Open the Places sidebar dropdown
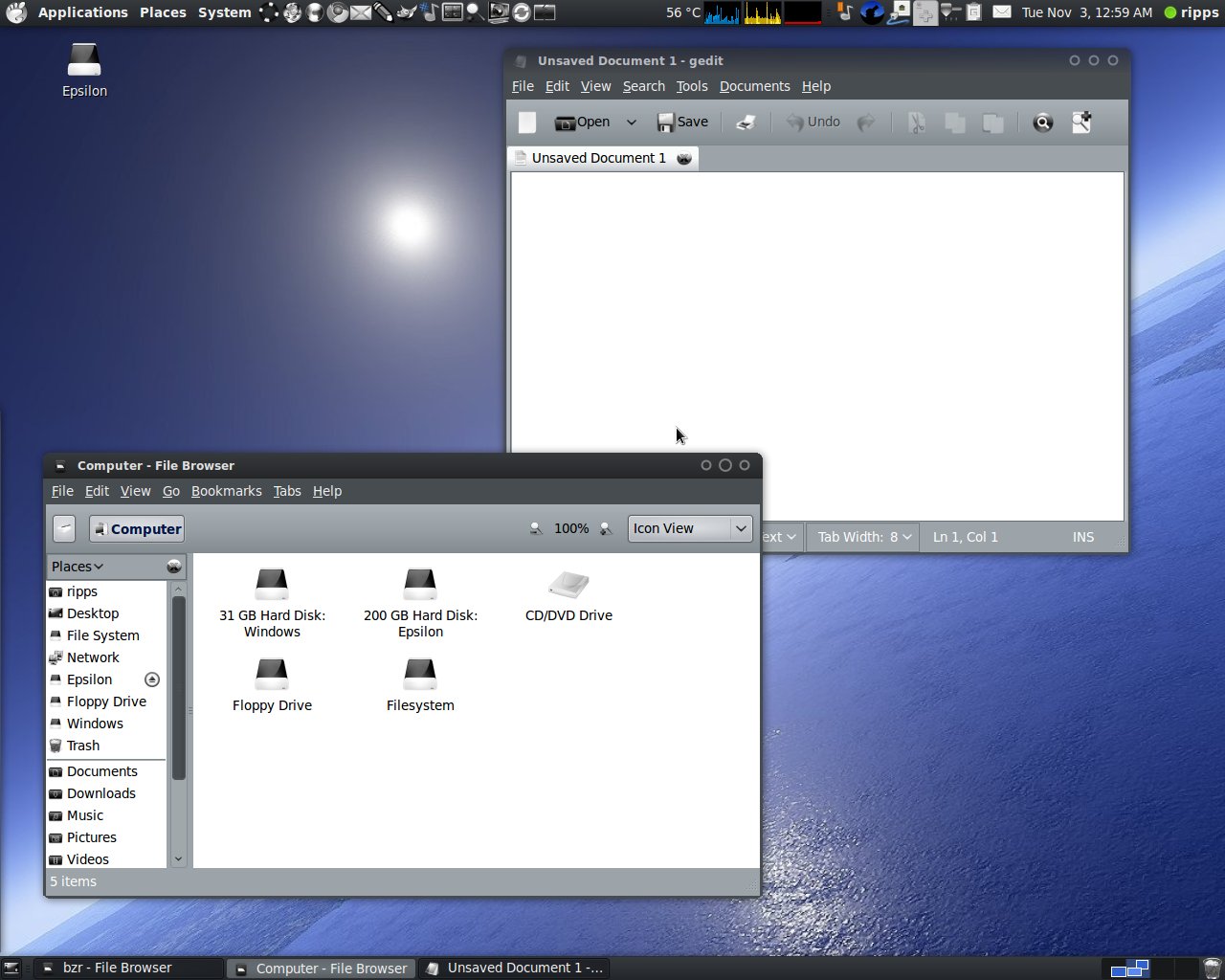The width and height of the screenshot is (1225, 980). (x=78, y=567)
